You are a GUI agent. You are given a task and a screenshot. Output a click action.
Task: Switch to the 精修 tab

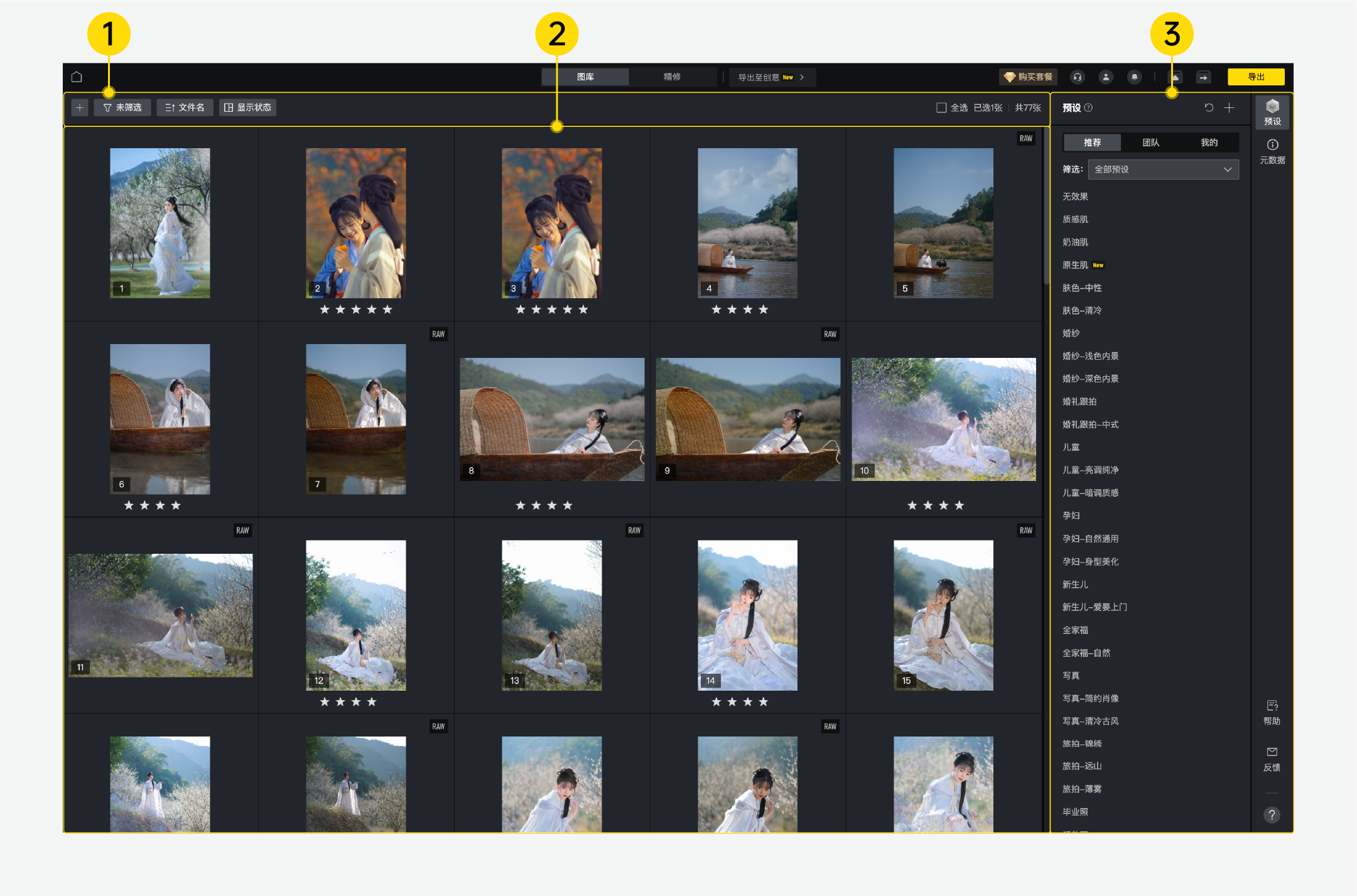click(673, 77)
